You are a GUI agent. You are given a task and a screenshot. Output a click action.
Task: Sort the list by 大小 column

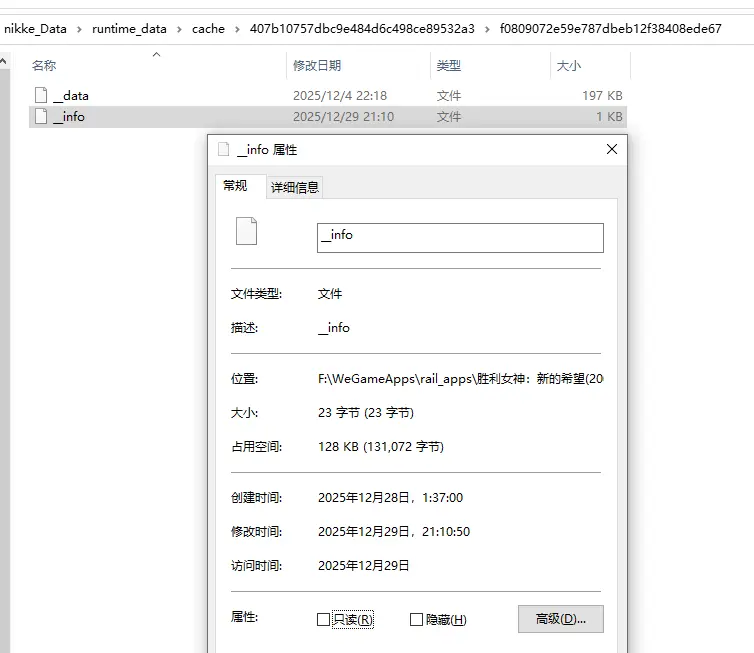[568, 65]
